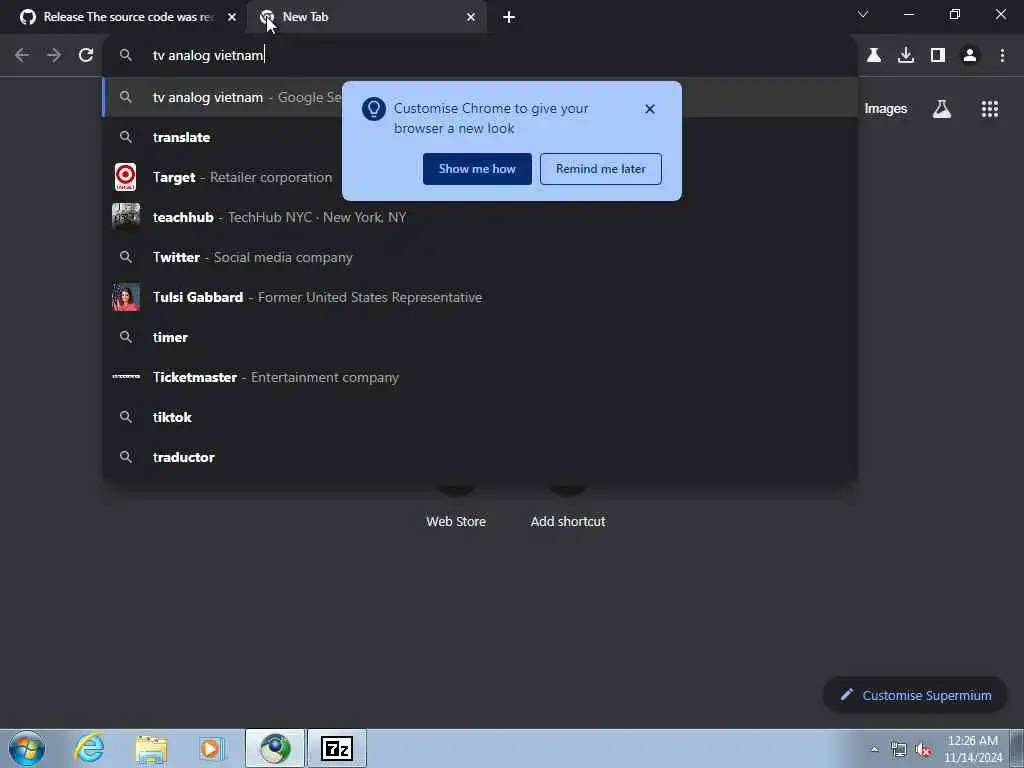Open the Images link

coord(886,108)
